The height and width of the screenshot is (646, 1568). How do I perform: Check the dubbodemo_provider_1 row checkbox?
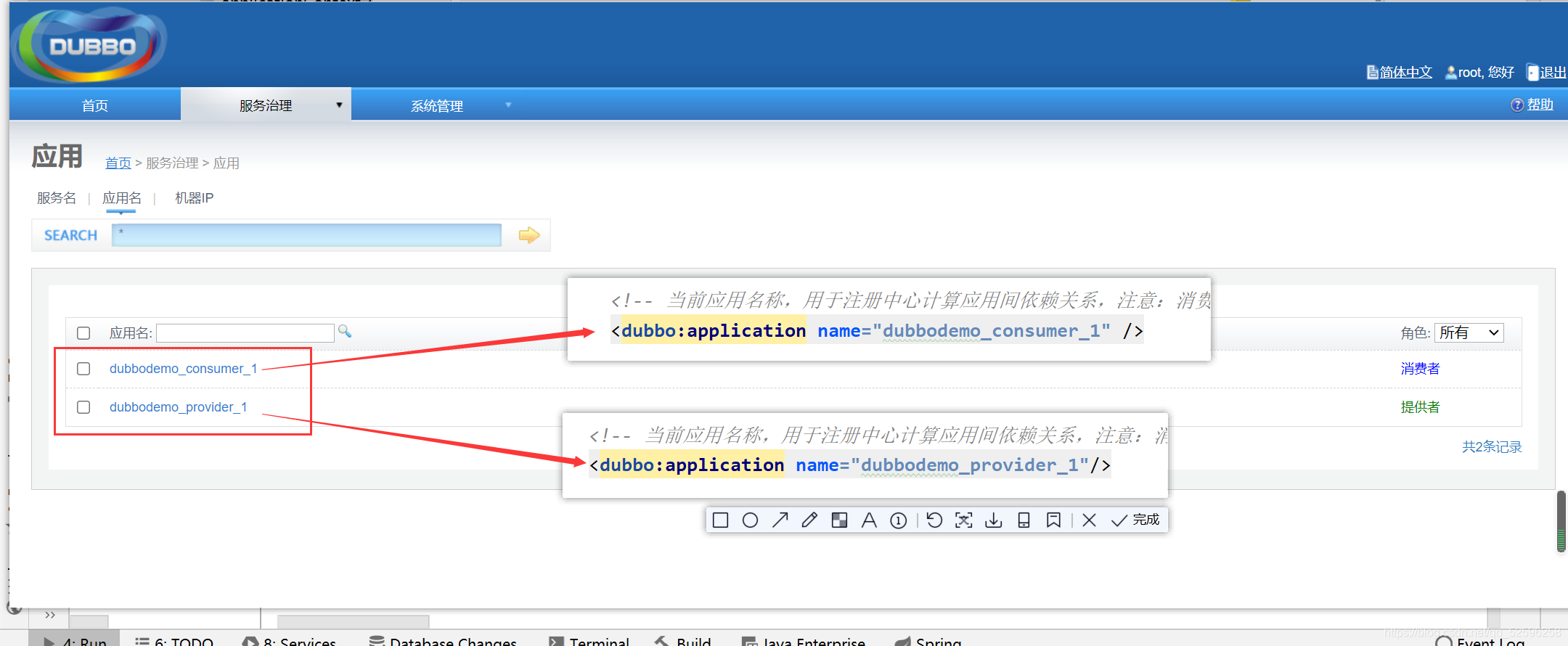(83, 407)
